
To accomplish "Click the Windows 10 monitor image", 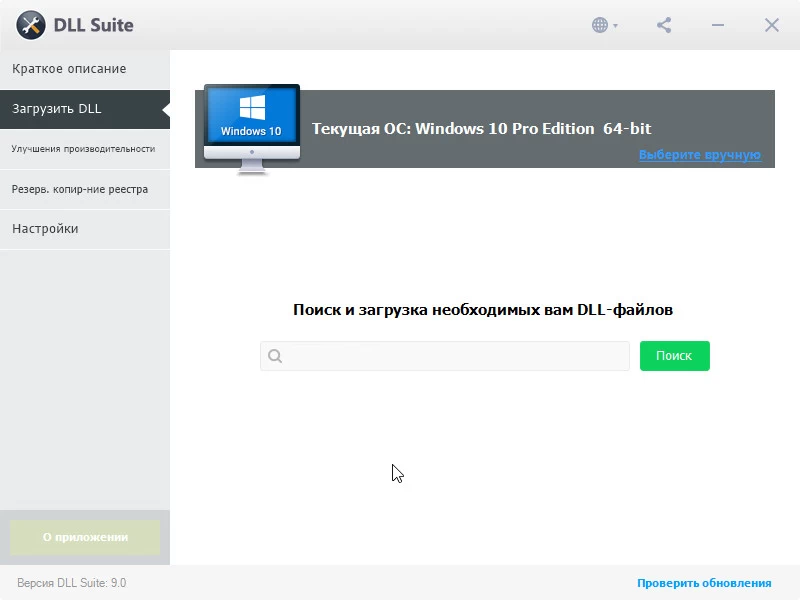I will pos(251,127).
